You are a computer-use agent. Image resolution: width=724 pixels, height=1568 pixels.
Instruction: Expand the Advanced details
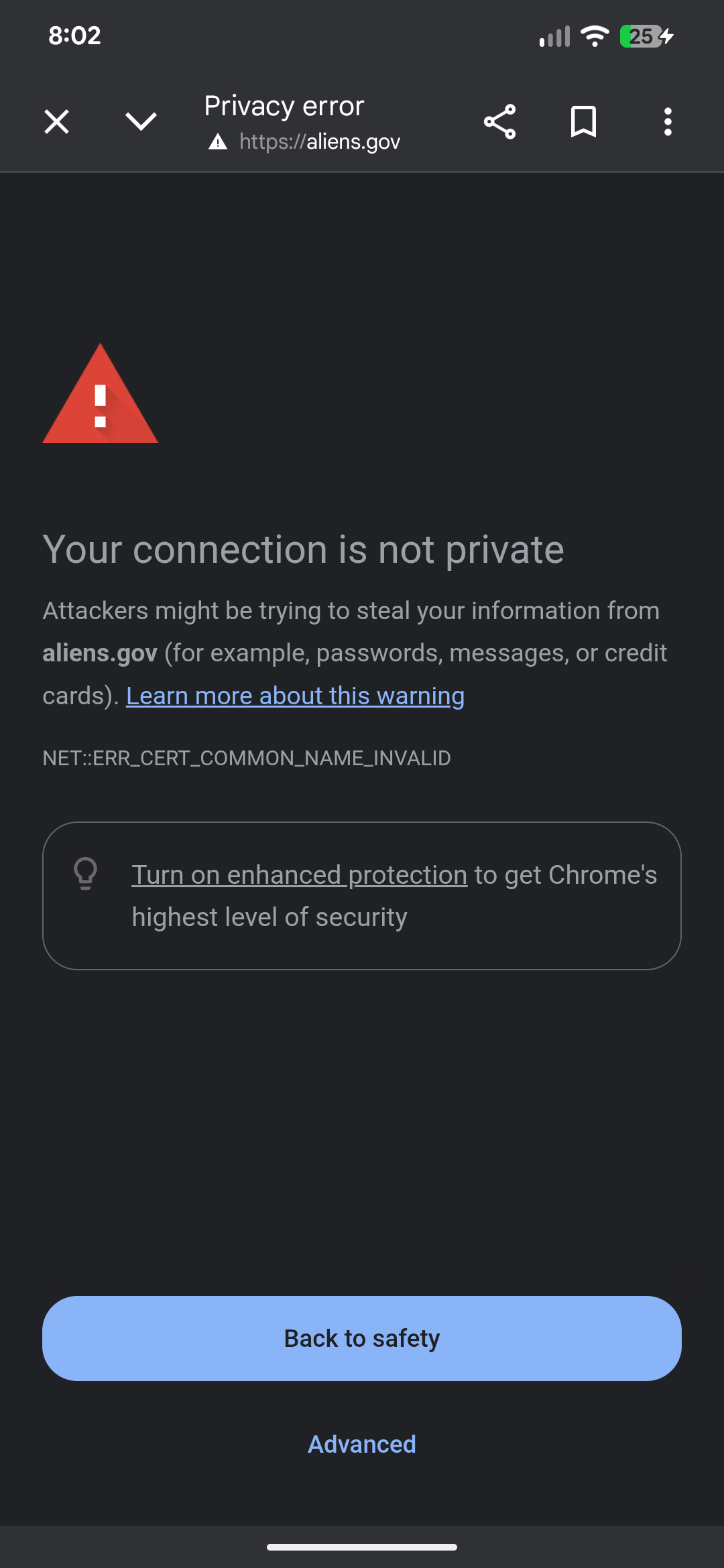[362, 1444]
